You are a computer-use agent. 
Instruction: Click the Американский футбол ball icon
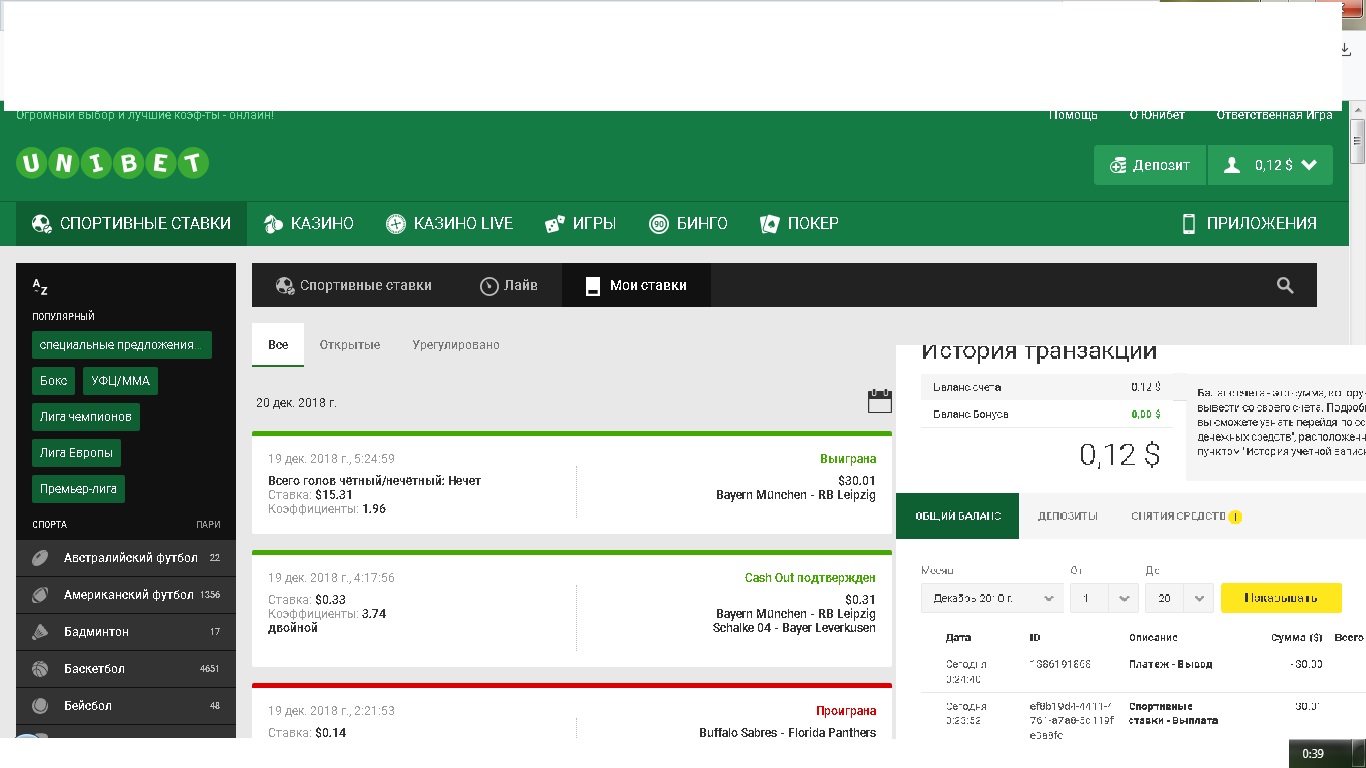tap(40, 595)
